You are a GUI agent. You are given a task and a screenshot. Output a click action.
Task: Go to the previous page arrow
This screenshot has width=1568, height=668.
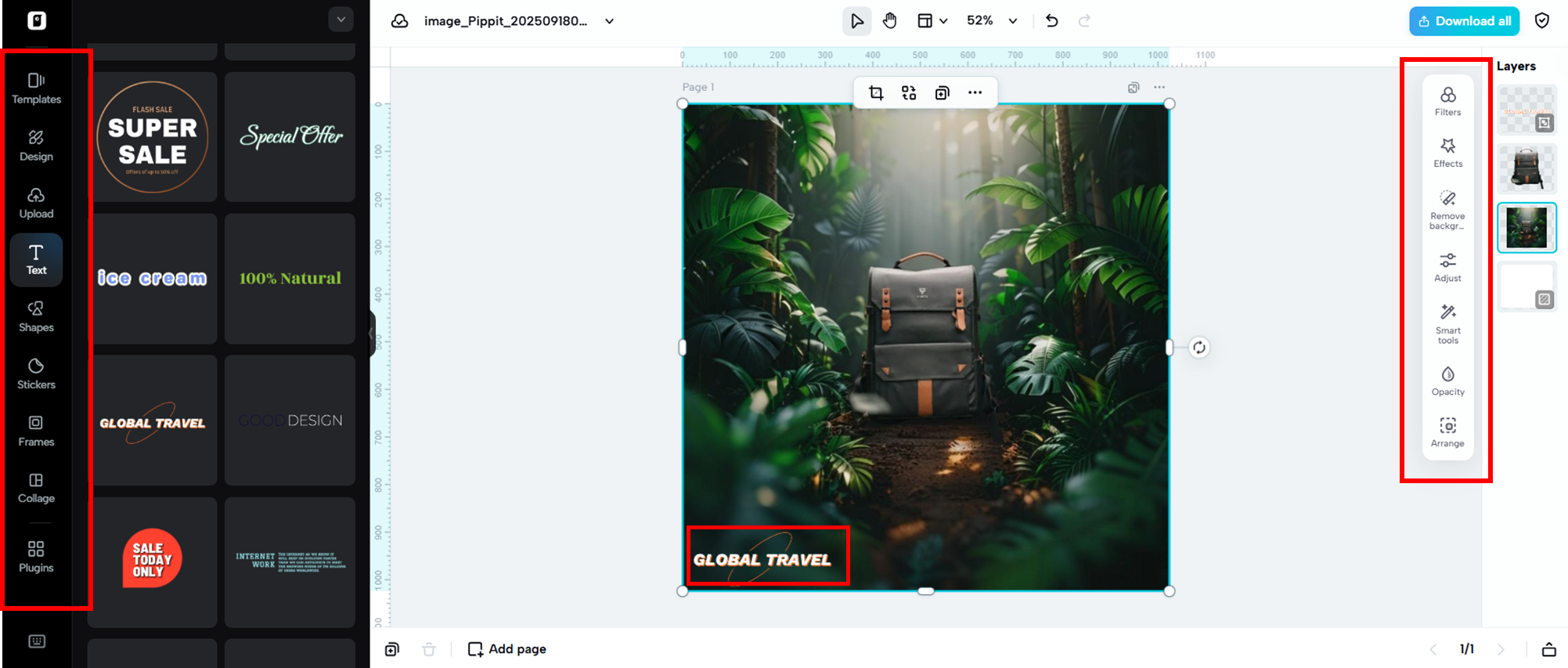tap(1433, 649)
